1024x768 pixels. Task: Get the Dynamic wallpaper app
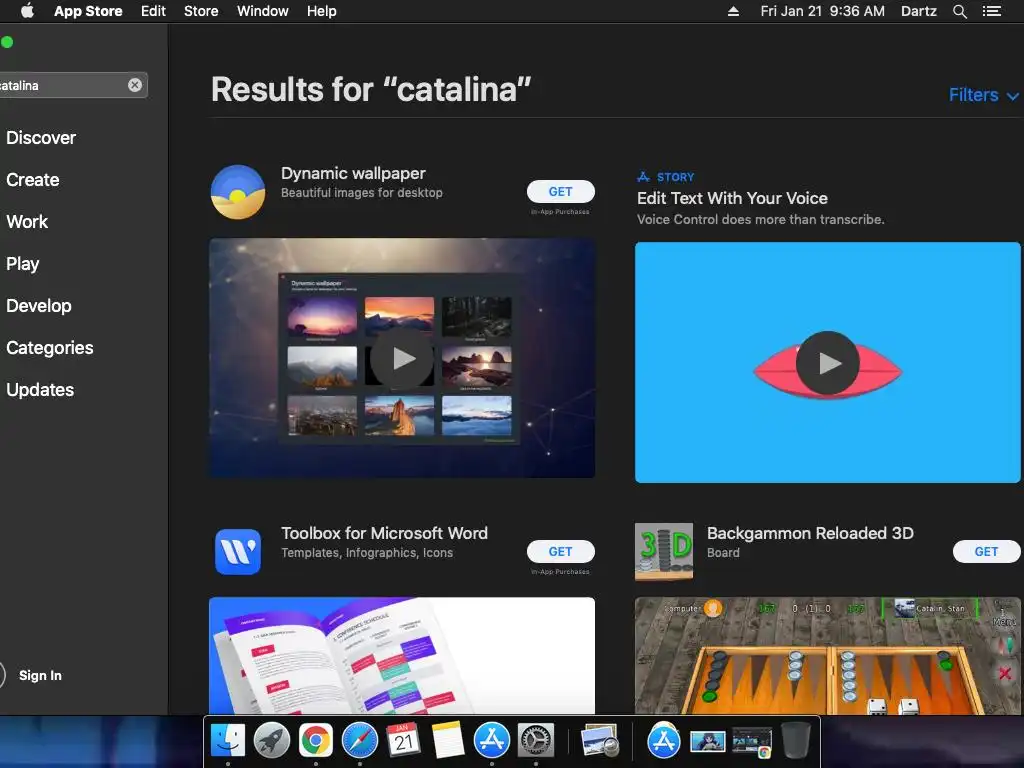pyautogui.click(x=560, y=191)
